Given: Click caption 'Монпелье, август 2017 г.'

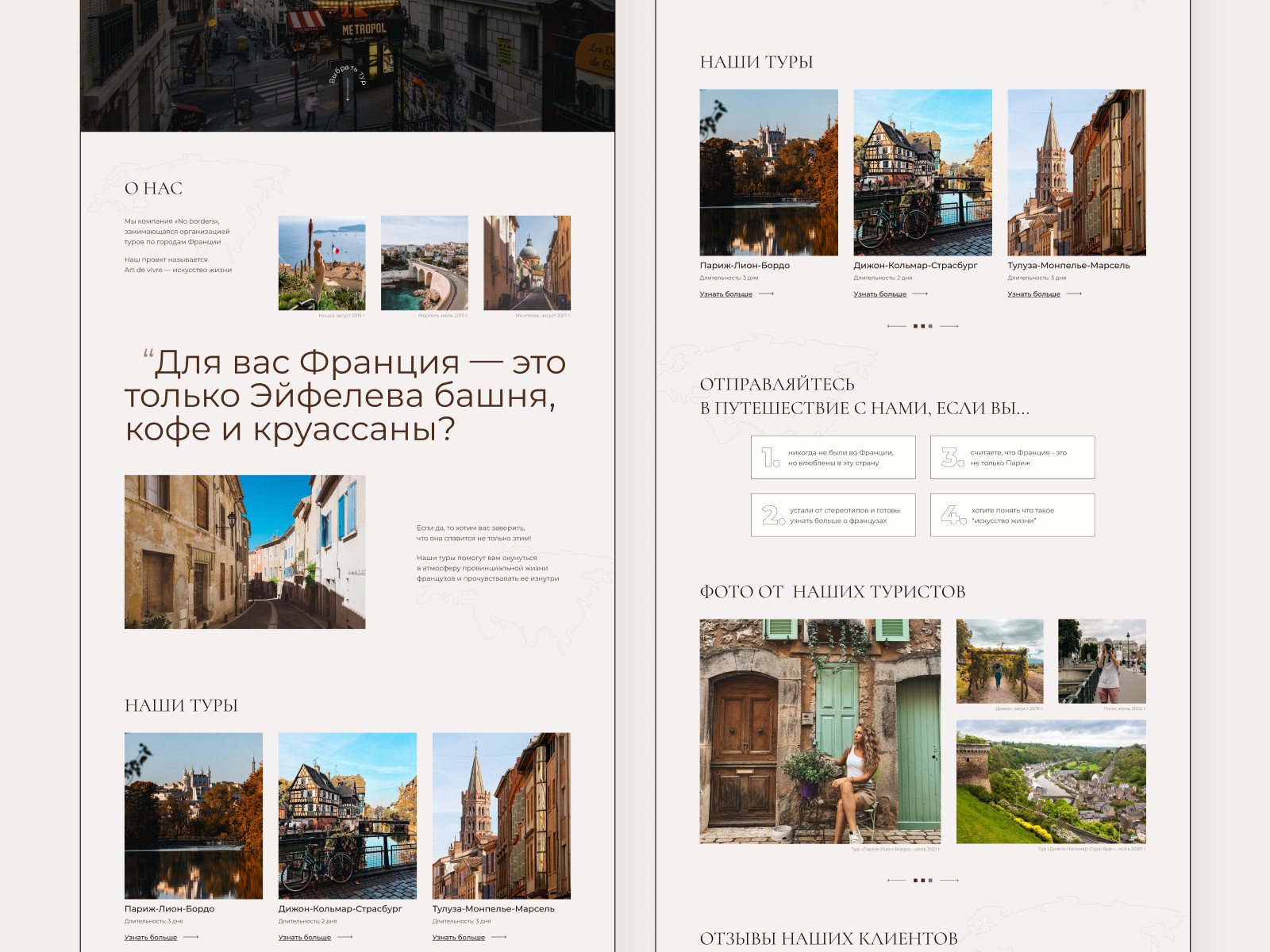Looking at the screenshot, I should [543, 316].
